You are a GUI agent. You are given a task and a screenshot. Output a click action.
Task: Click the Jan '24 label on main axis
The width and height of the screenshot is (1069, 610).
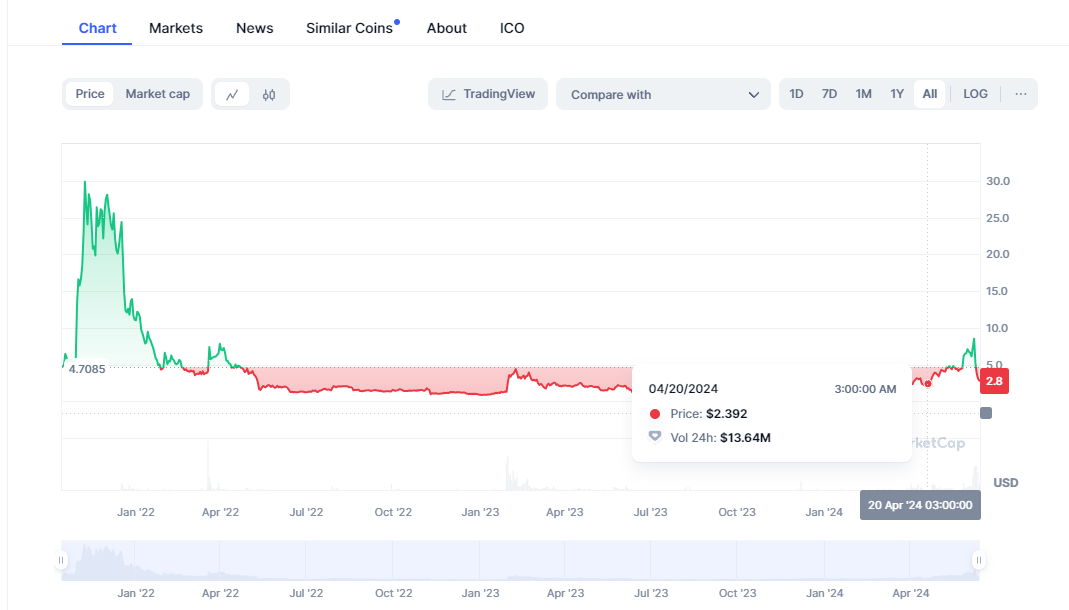coord(824,512)
